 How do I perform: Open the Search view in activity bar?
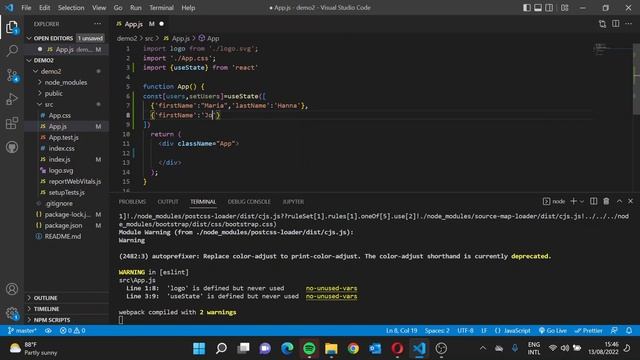(x=12, y=51)
